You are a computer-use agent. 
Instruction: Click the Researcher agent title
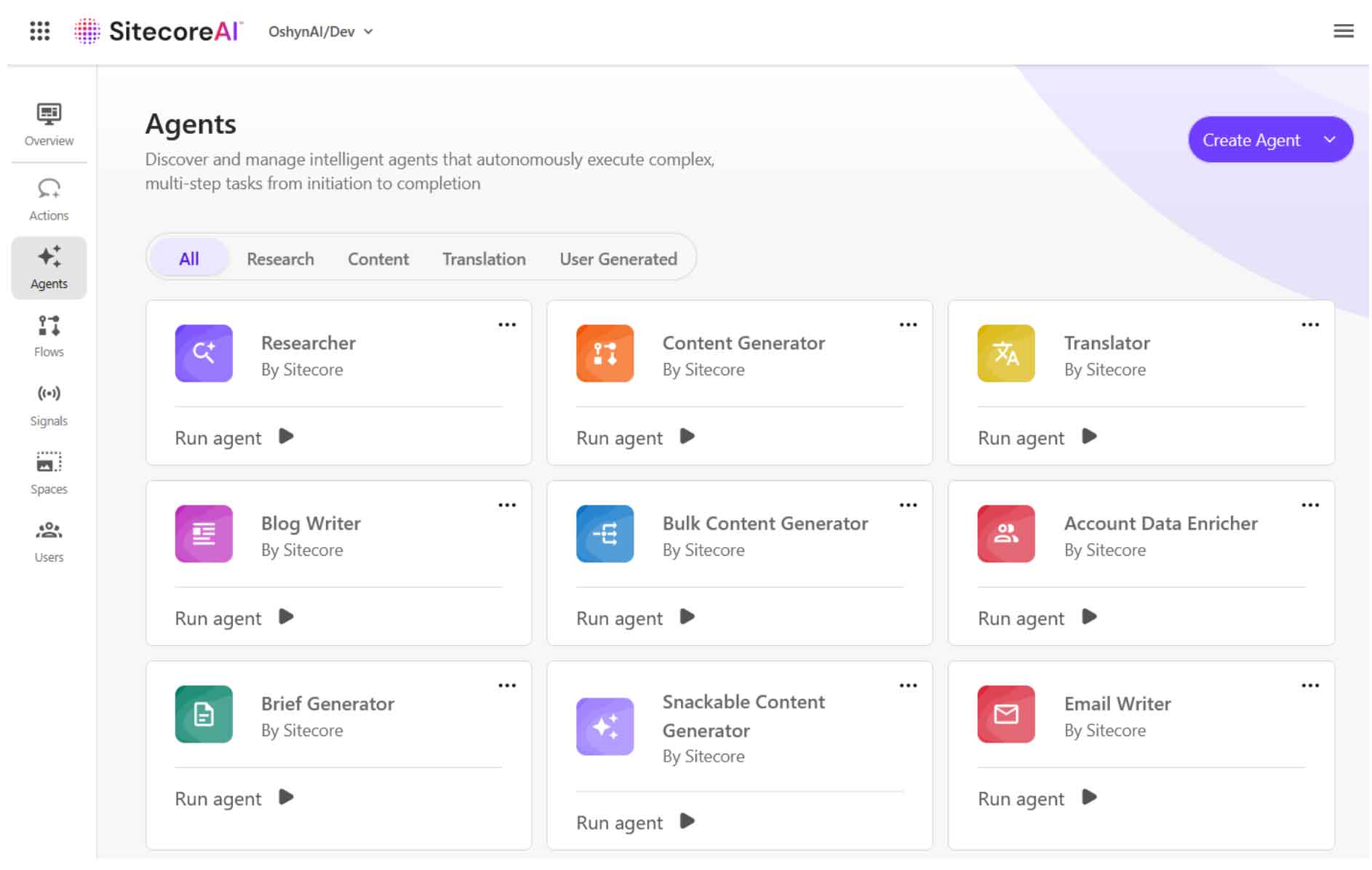(x=308, y=343)
